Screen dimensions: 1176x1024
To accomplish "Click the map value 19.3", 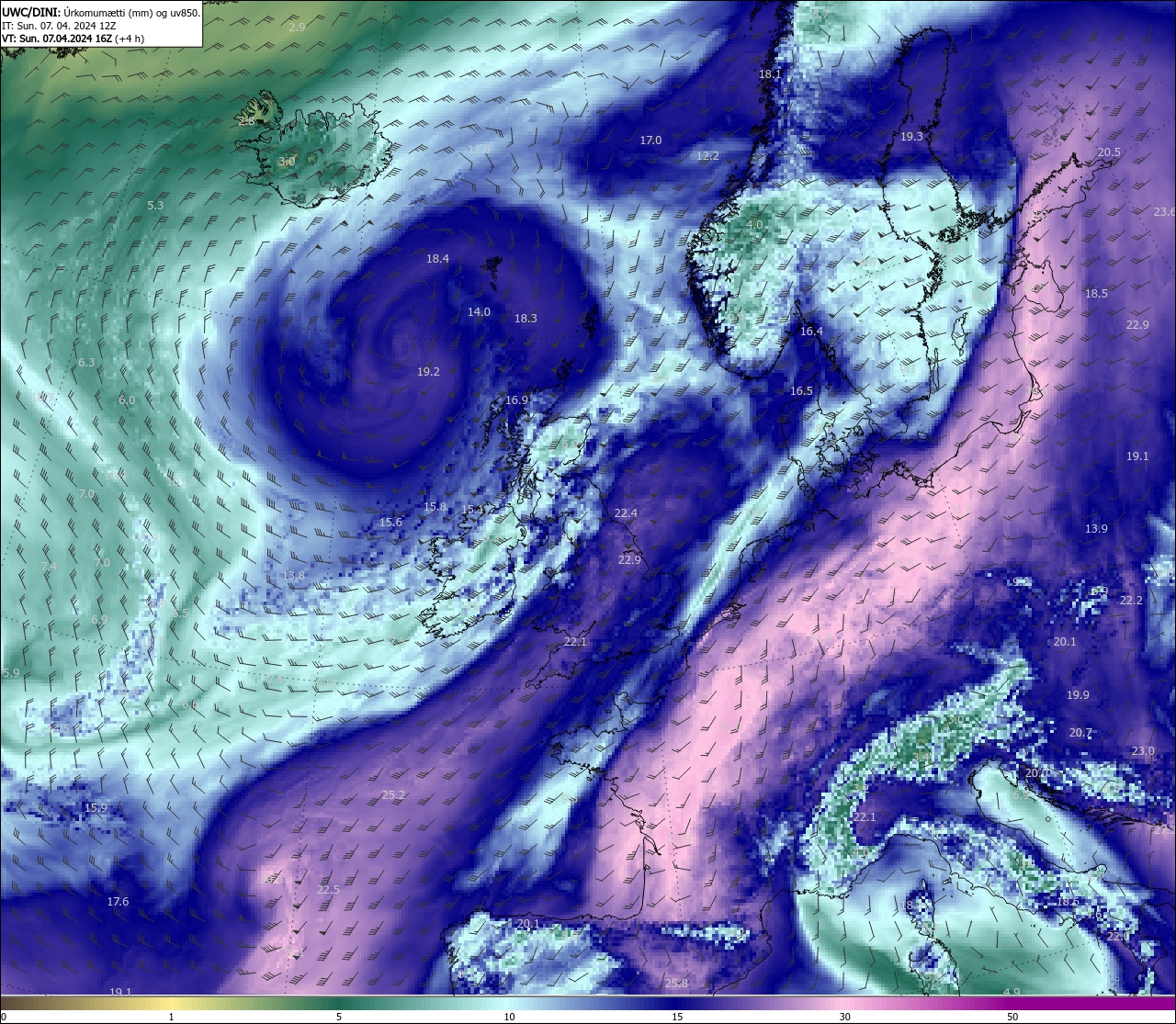I will [911, 137].
